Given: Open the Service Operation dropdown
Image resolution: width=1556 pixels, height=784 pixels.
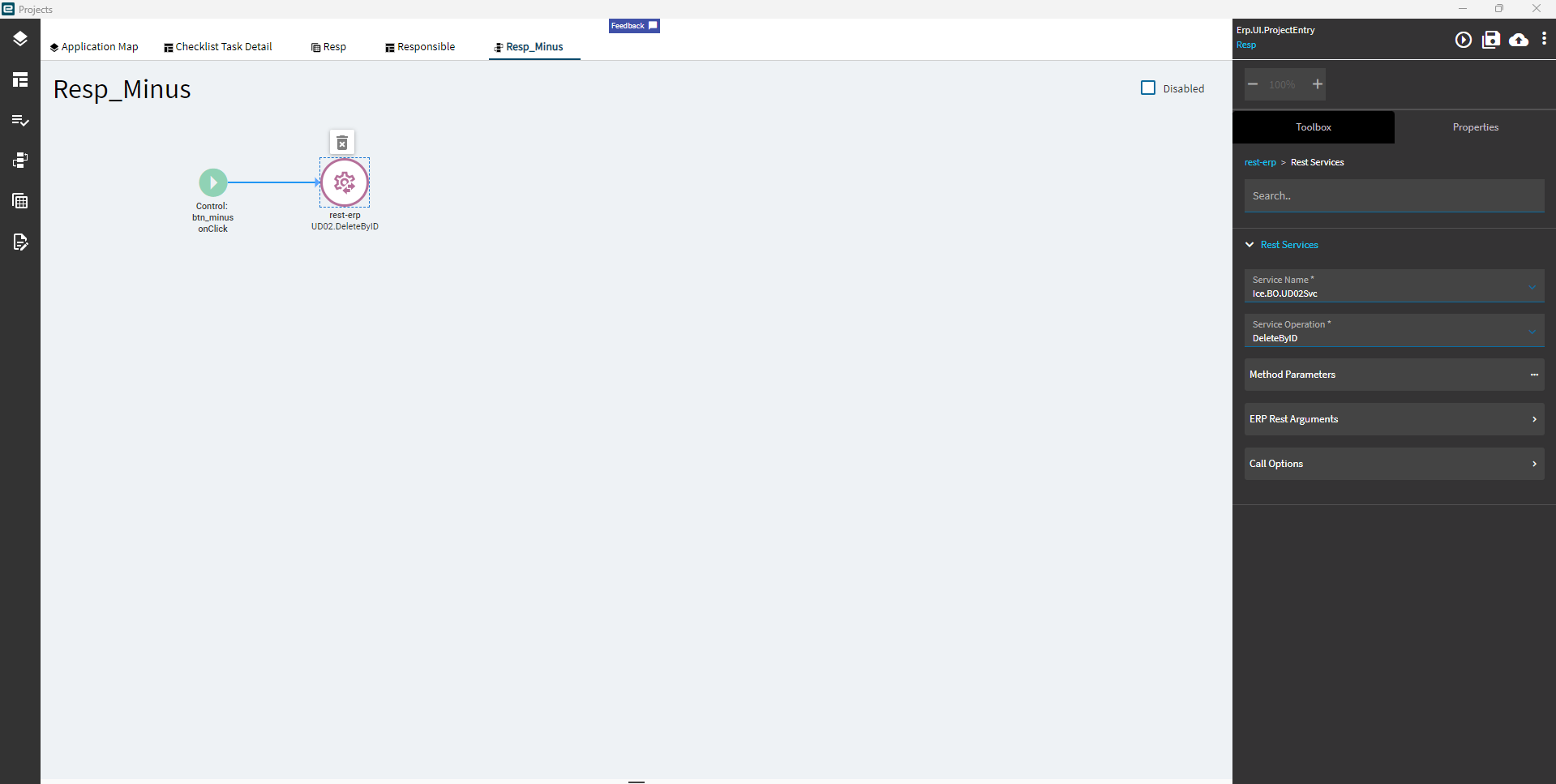Looking at the screenshot, I should (x=1531, y=332).
